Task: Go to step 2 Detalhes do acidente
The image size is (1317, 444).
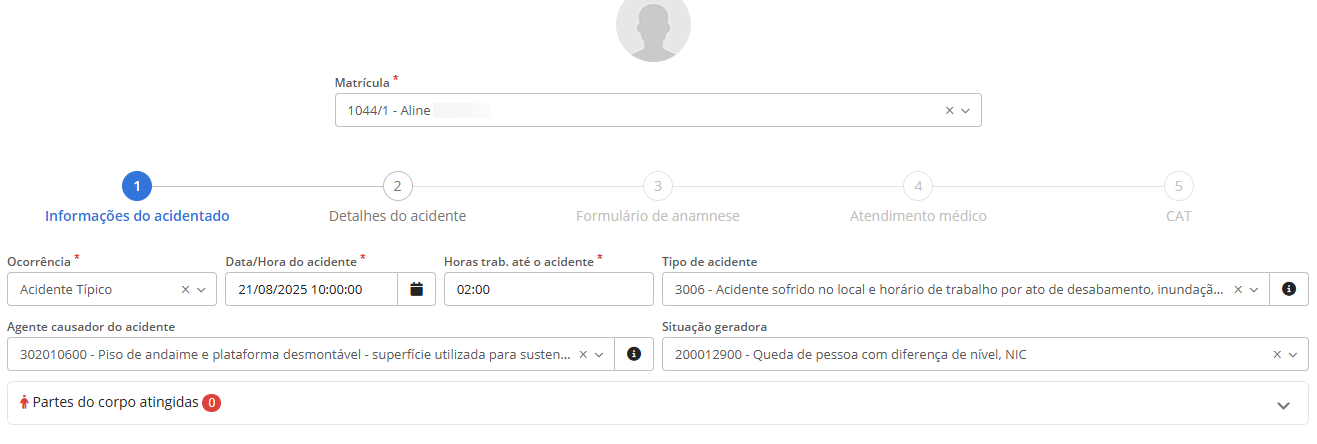Action: [397, 186]
